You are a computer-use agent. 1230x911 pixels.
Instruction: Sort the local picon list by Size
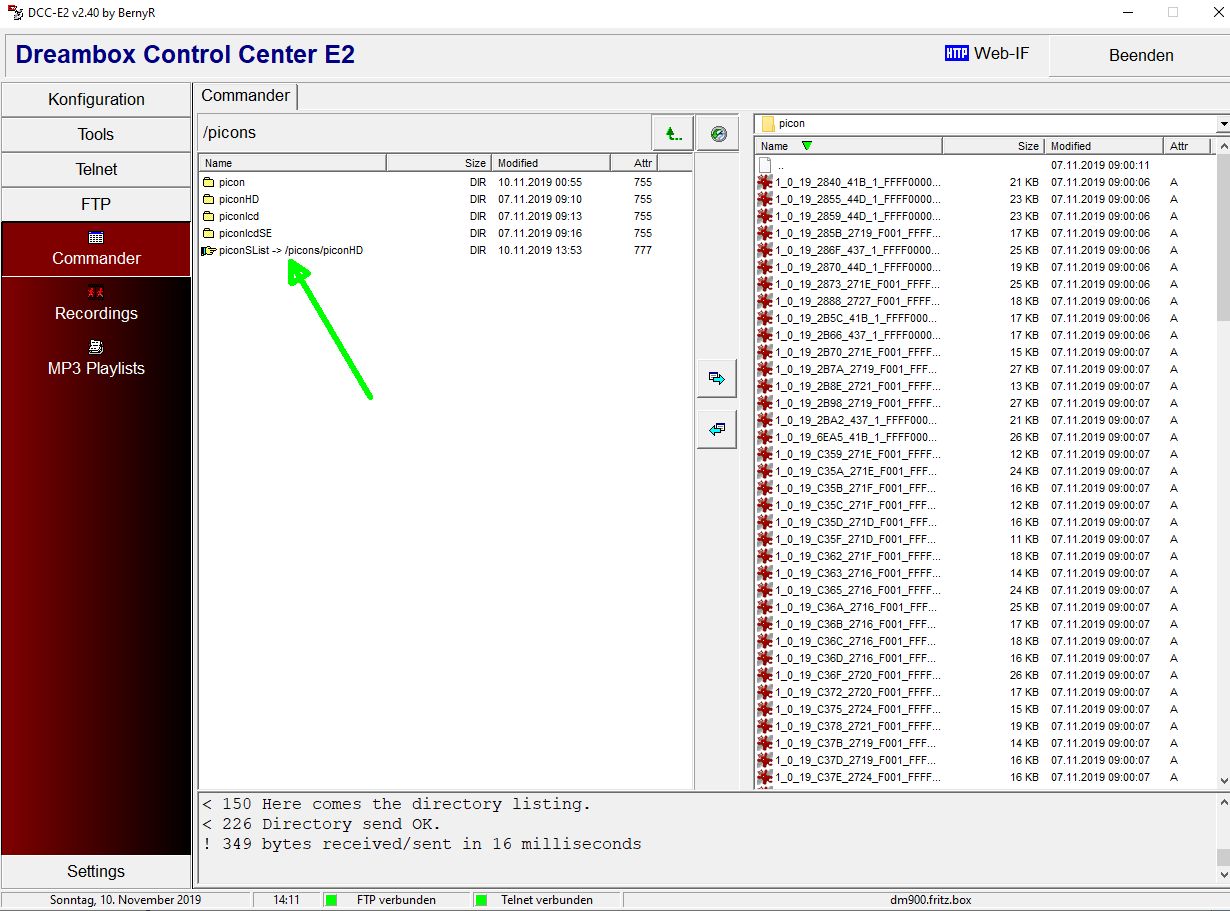993,146
